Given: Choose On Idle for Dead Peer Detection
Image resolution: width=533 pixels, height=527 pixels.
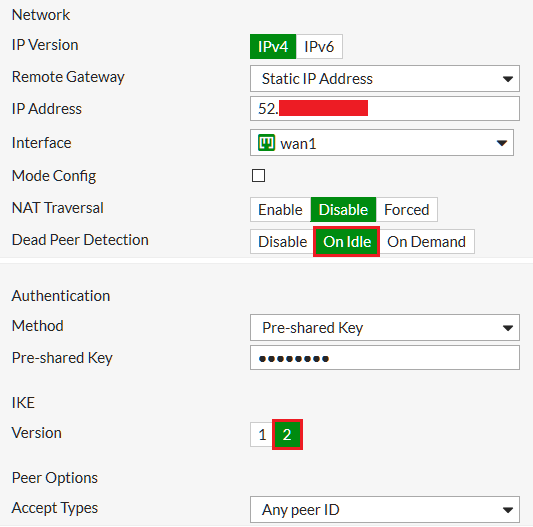Looking at the screenshot, I should point(347,242).
